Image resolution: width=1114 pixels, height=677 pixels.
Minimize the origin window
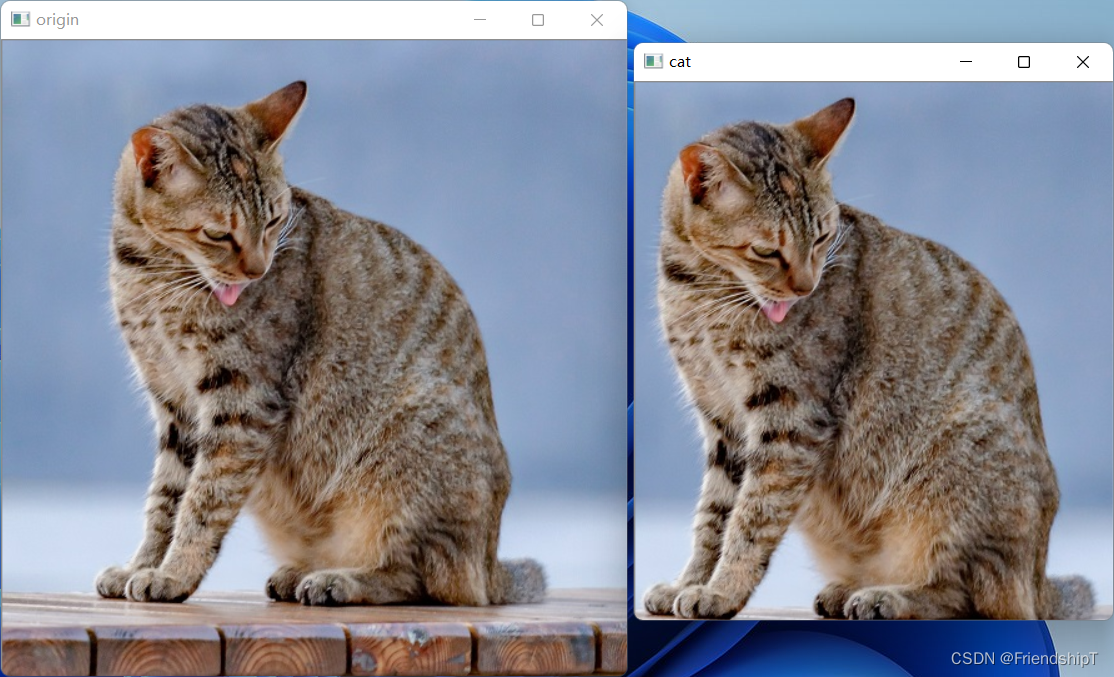480,20
